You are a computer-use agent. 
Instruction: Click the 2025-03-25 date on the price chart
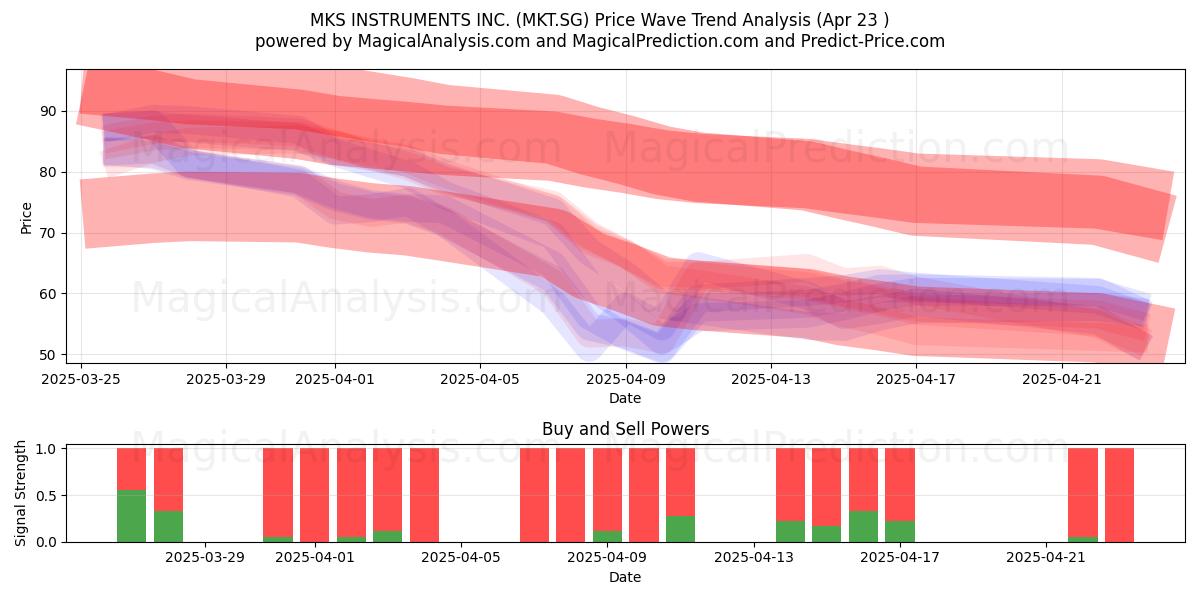81,379
